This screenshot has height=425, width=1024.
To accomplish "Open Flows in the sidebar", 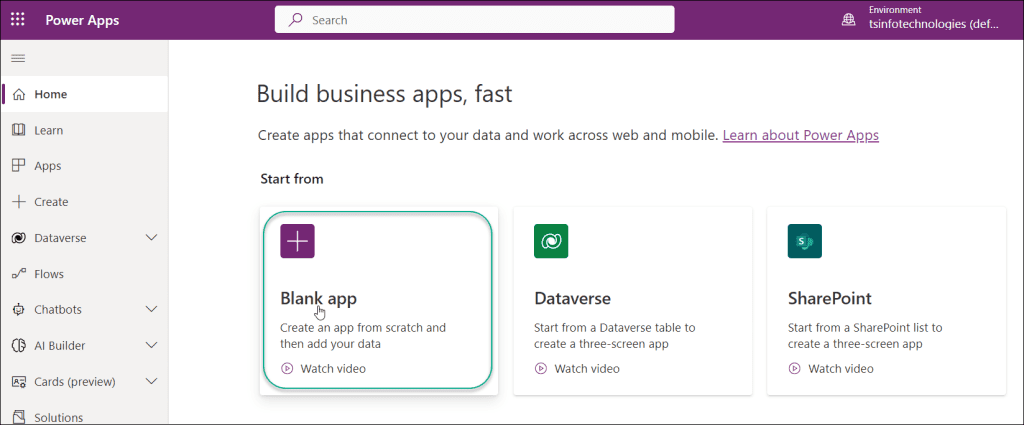I will pyautogui.click(x=84, y=274).
